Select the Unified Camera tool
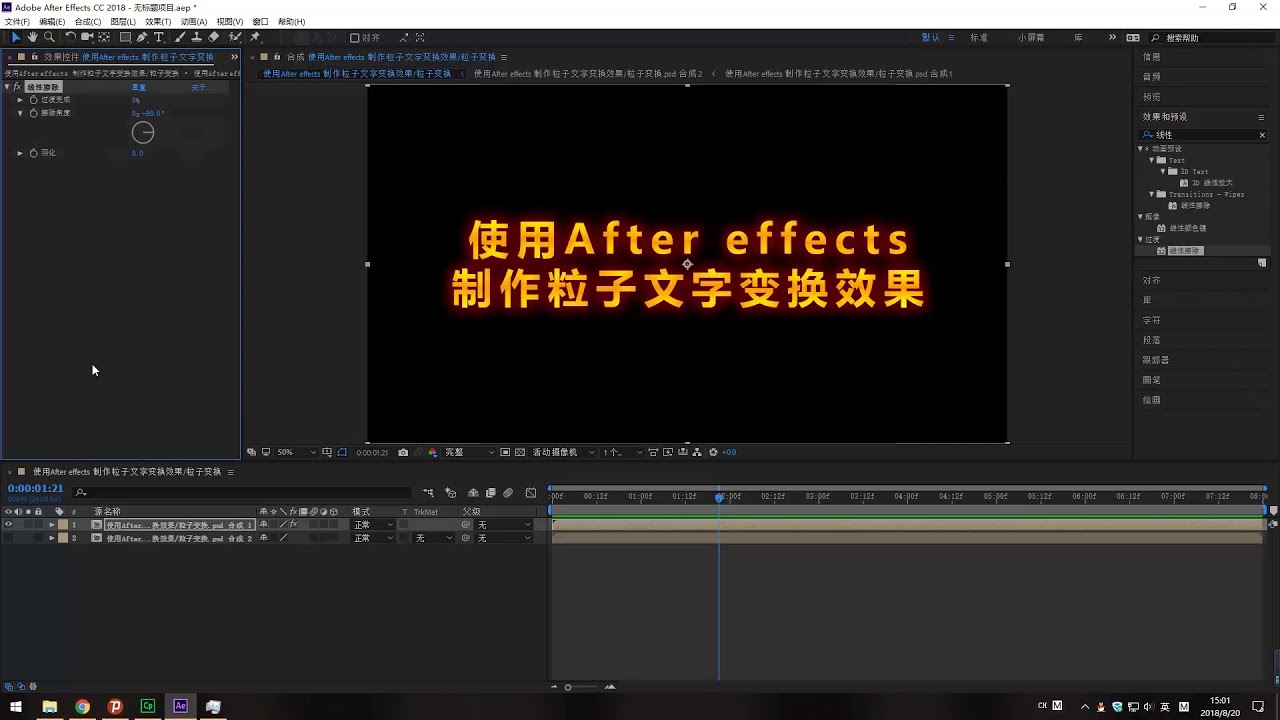This screenshot has height=720, width=1280. tap(87, 37)
